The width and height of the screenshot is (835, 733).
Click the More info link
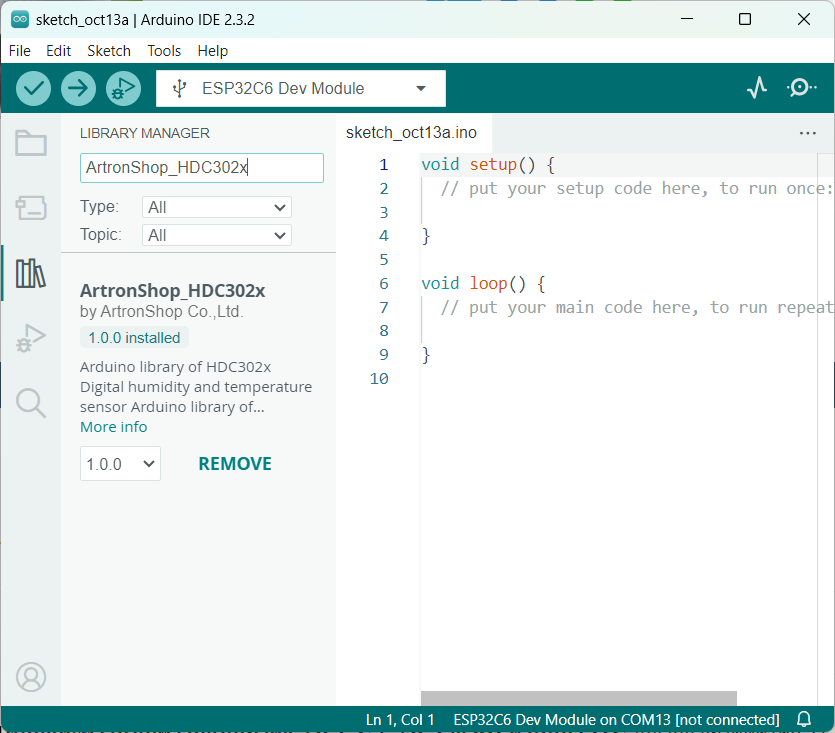(113, 427)
